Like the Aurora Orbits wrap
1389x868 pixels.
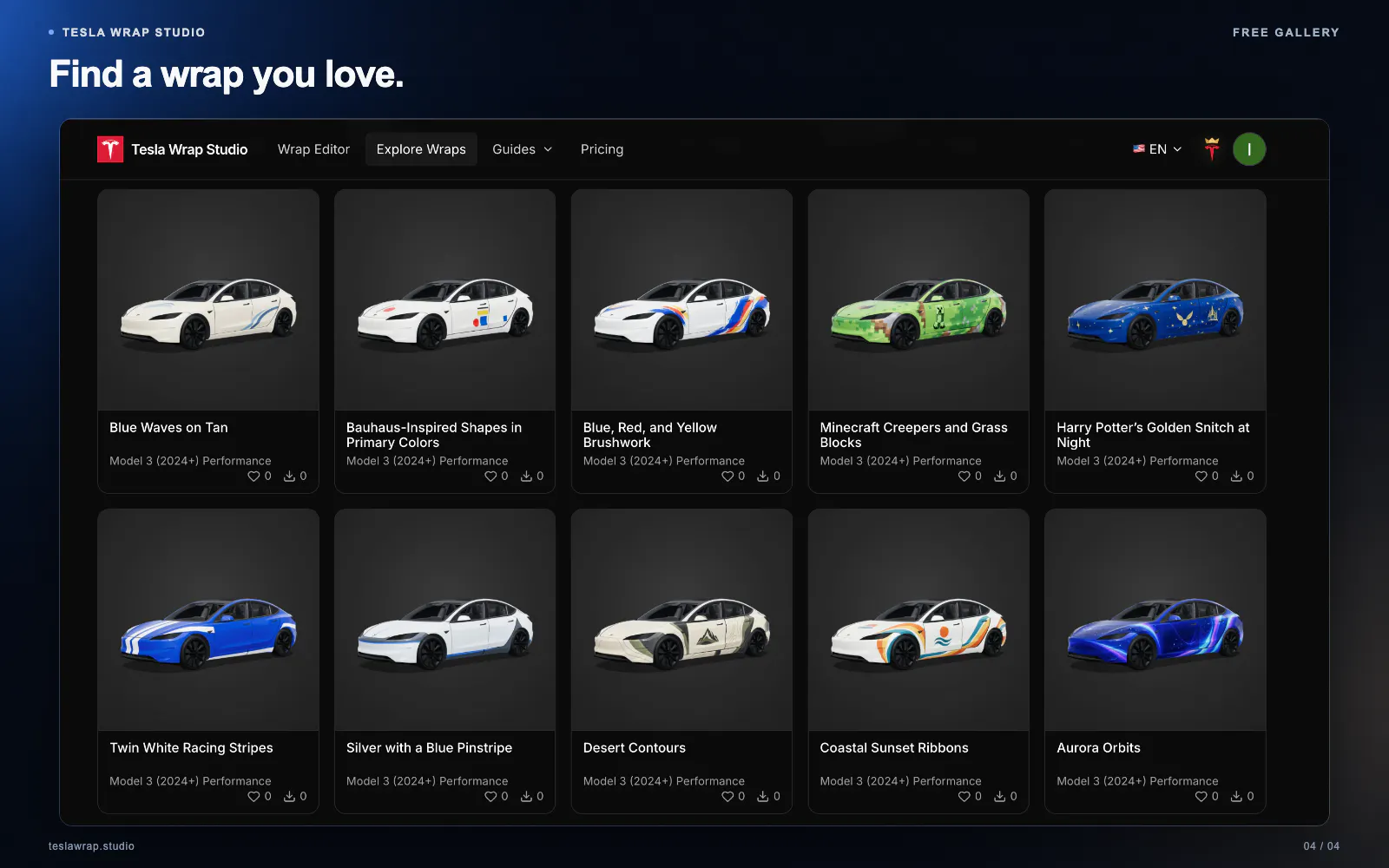(x=1201, y=797)
